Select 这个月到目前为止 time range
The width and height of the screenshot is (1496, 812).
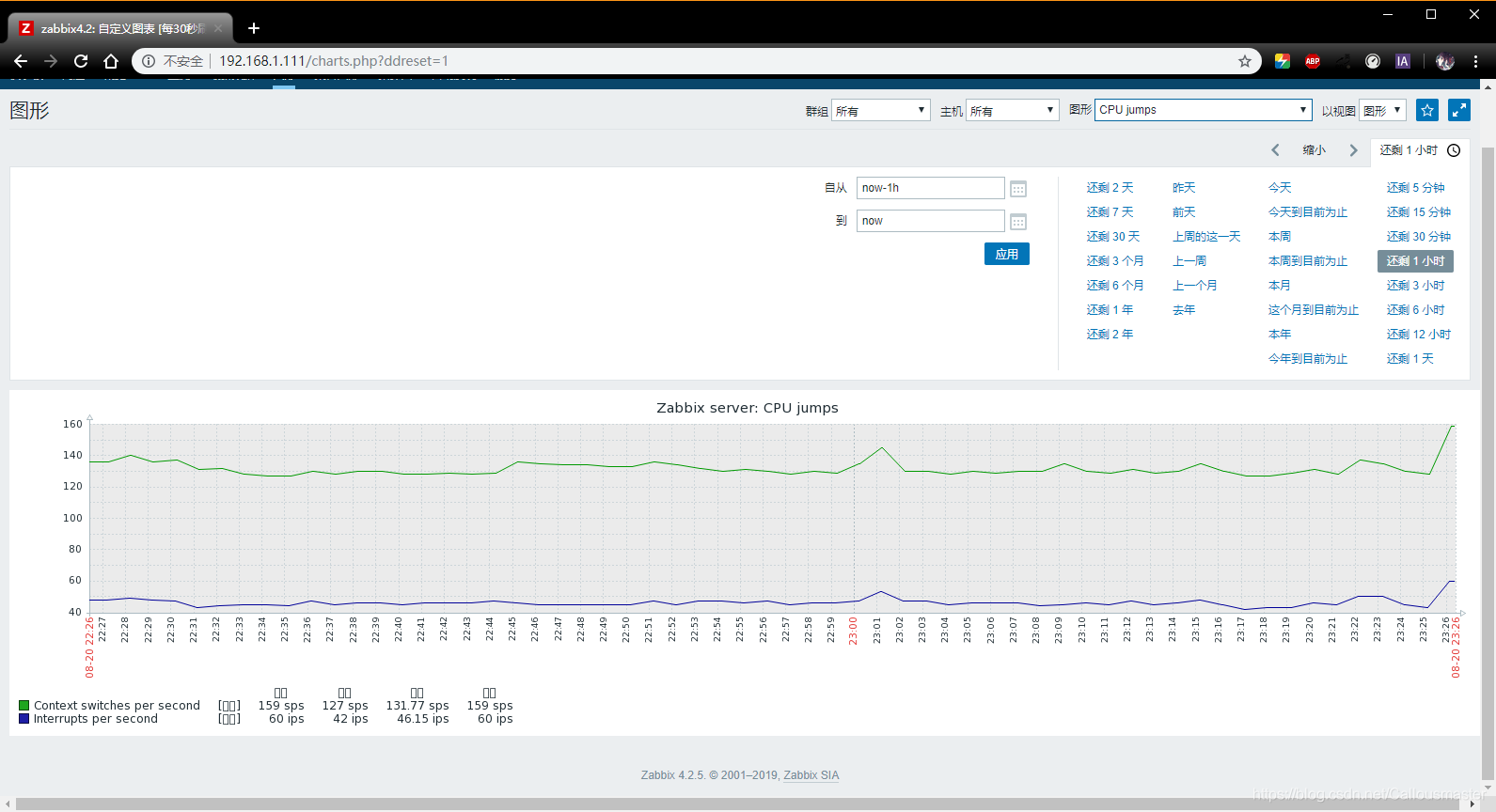[1314, 310]
